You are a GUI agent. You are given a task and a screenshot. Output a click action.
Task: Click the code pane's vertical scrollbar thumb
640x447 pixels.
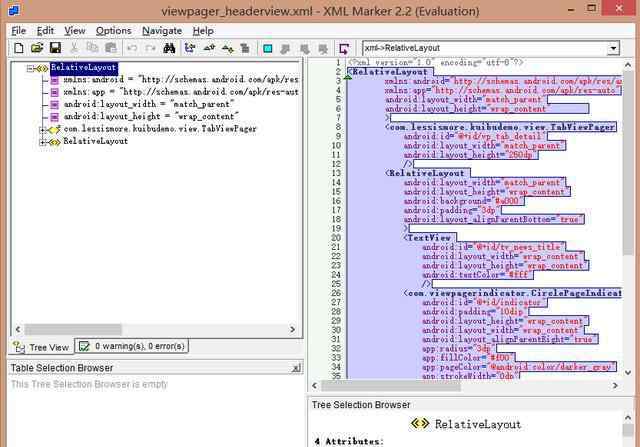(x=628, y=162)
